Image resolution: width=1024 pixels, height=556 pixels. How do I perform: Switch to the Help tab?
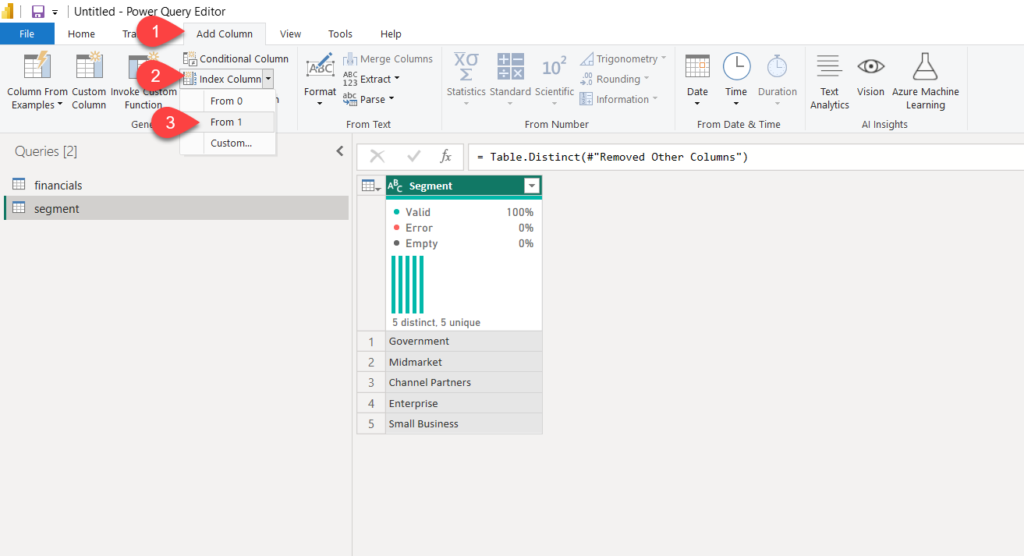pyautogui.click(x=391, y=34)
